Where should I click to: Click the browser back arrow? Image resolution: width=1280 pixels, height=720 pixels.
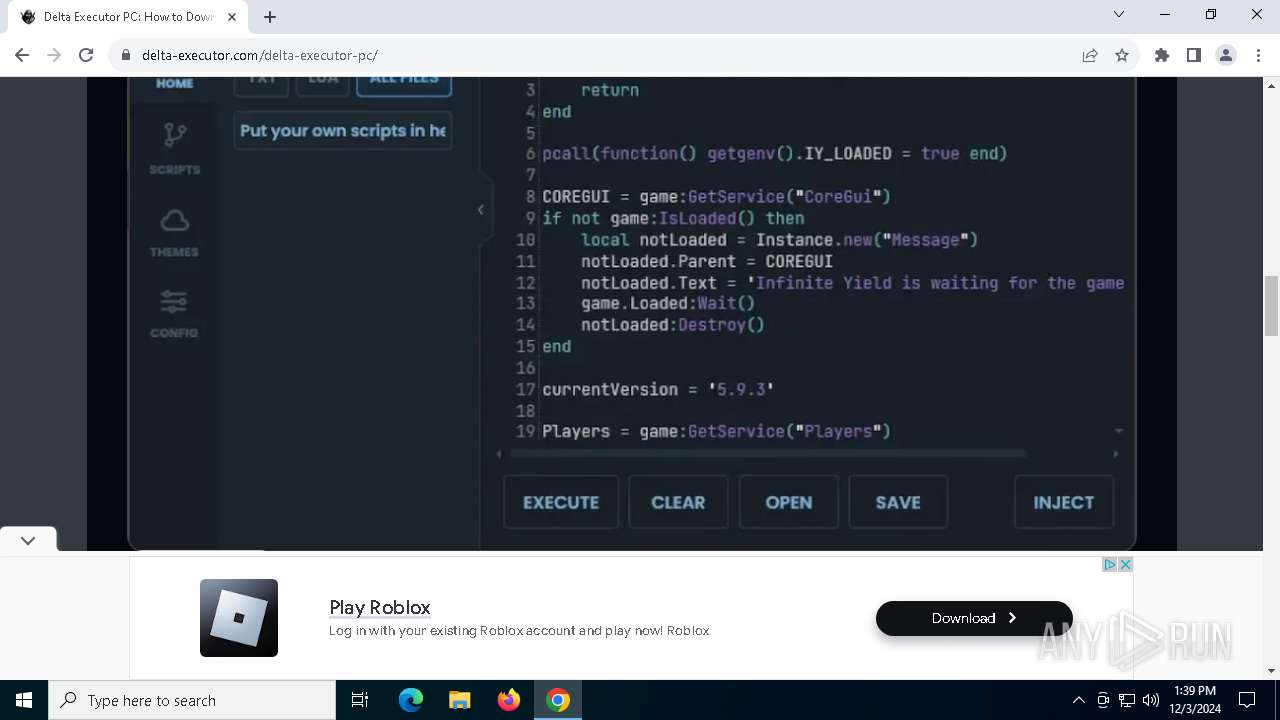point(22,55)
